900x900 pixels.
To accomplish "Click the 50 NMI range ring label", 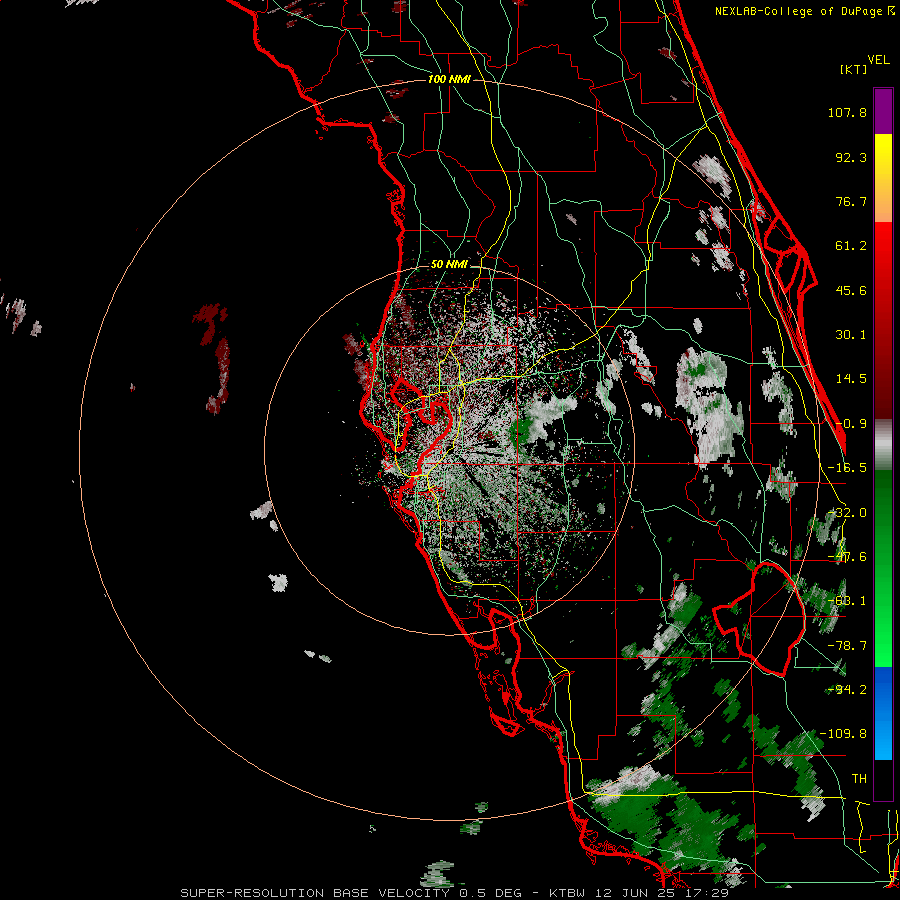I will [449, 265].
